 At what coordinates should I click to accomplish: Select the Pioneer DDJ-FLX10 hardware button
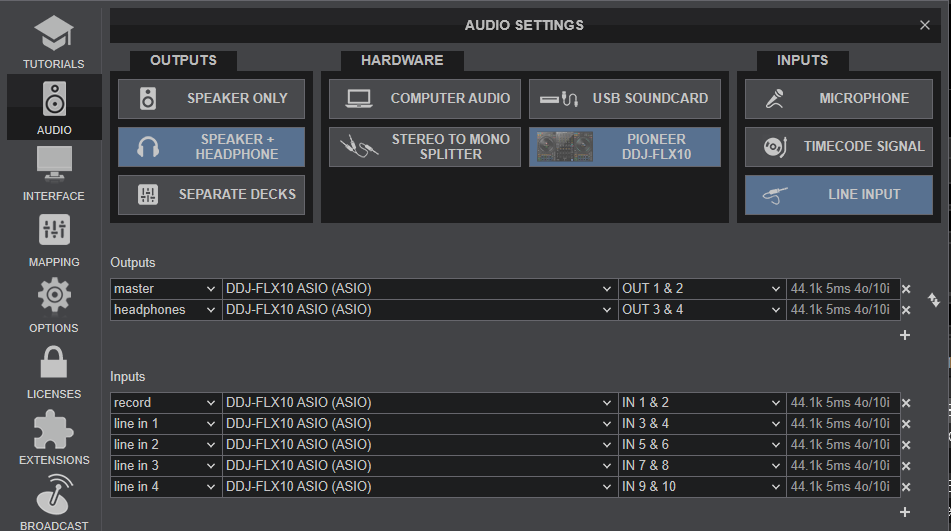624,147
